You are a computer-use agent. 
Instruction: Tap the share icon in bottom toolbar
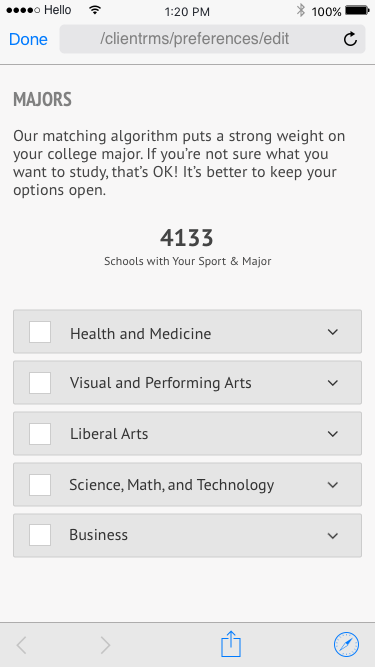(231, 644)
